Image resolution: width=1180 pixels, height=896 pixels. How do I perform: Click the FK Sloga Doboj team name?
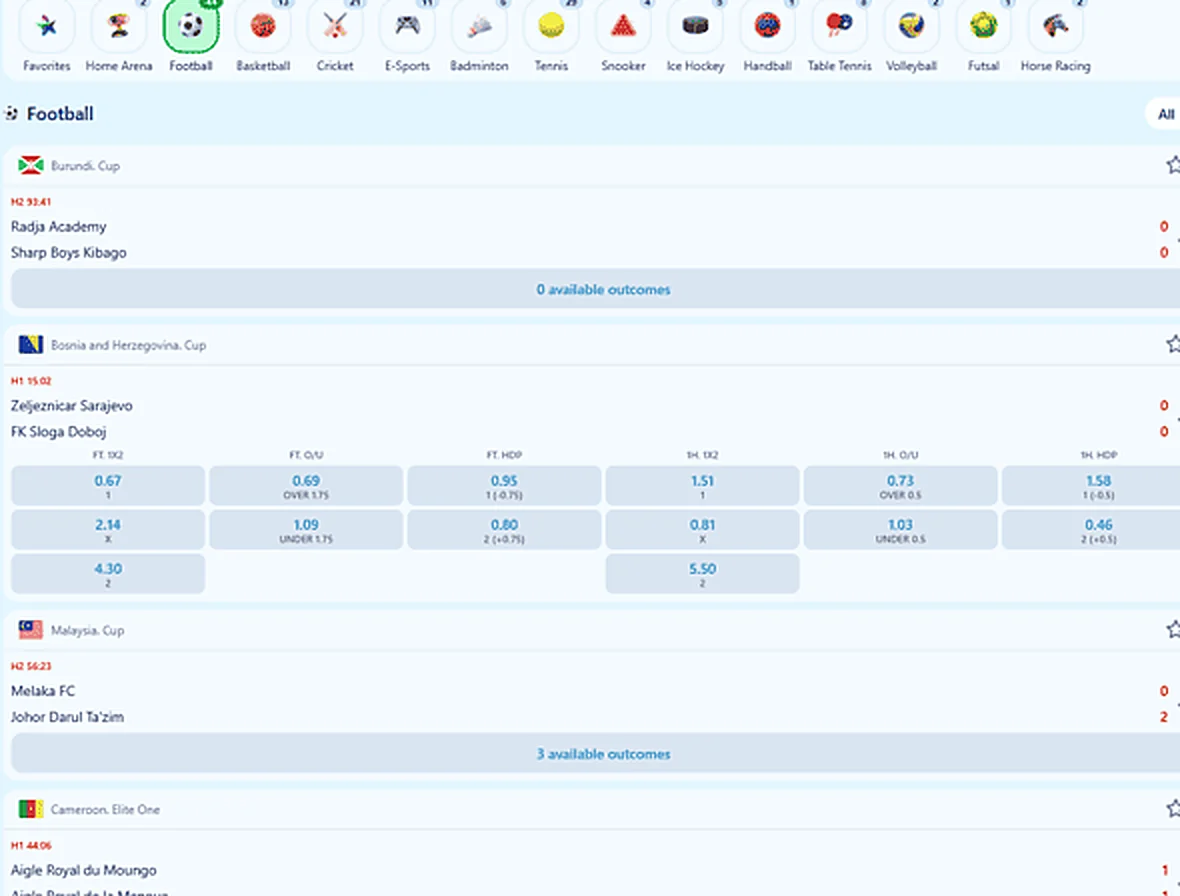(x=59, y=432)
